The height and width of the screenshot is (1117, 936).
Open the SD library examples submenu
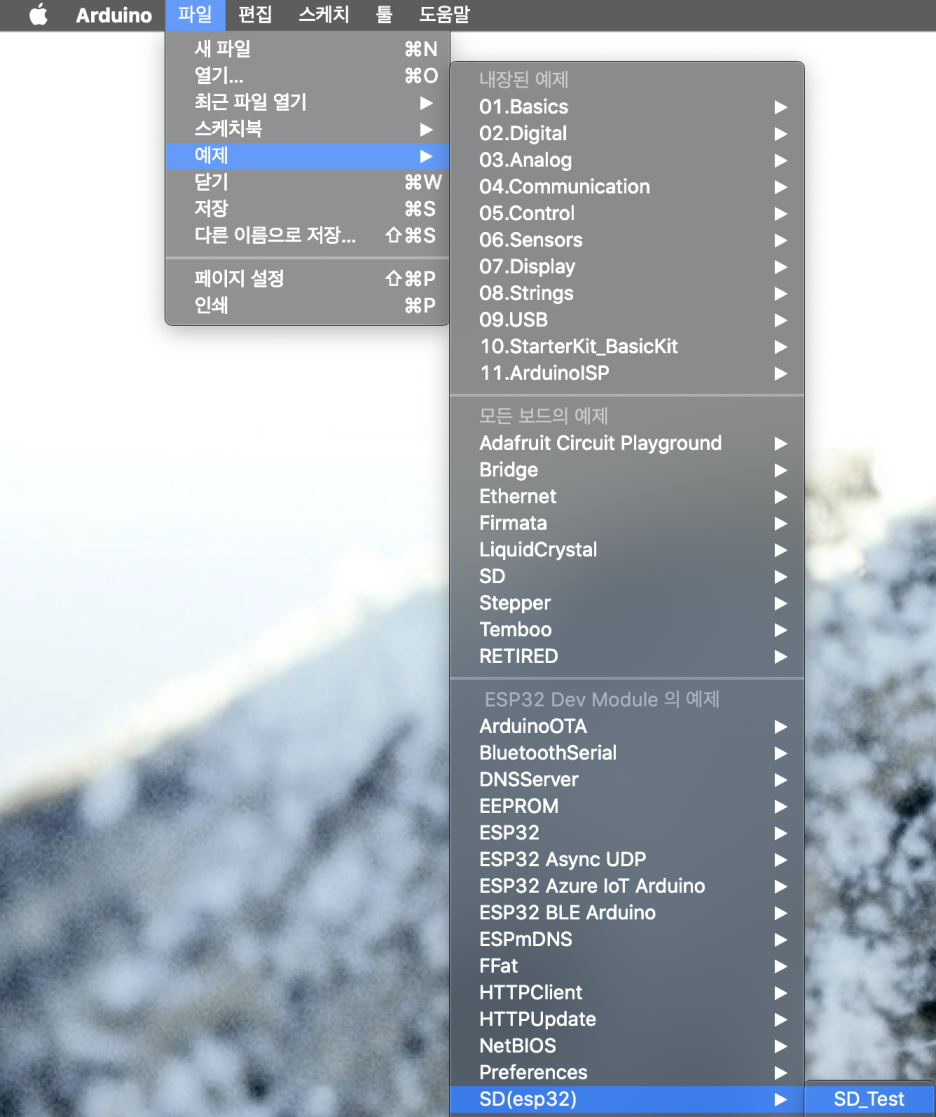(x=627, y=576)
